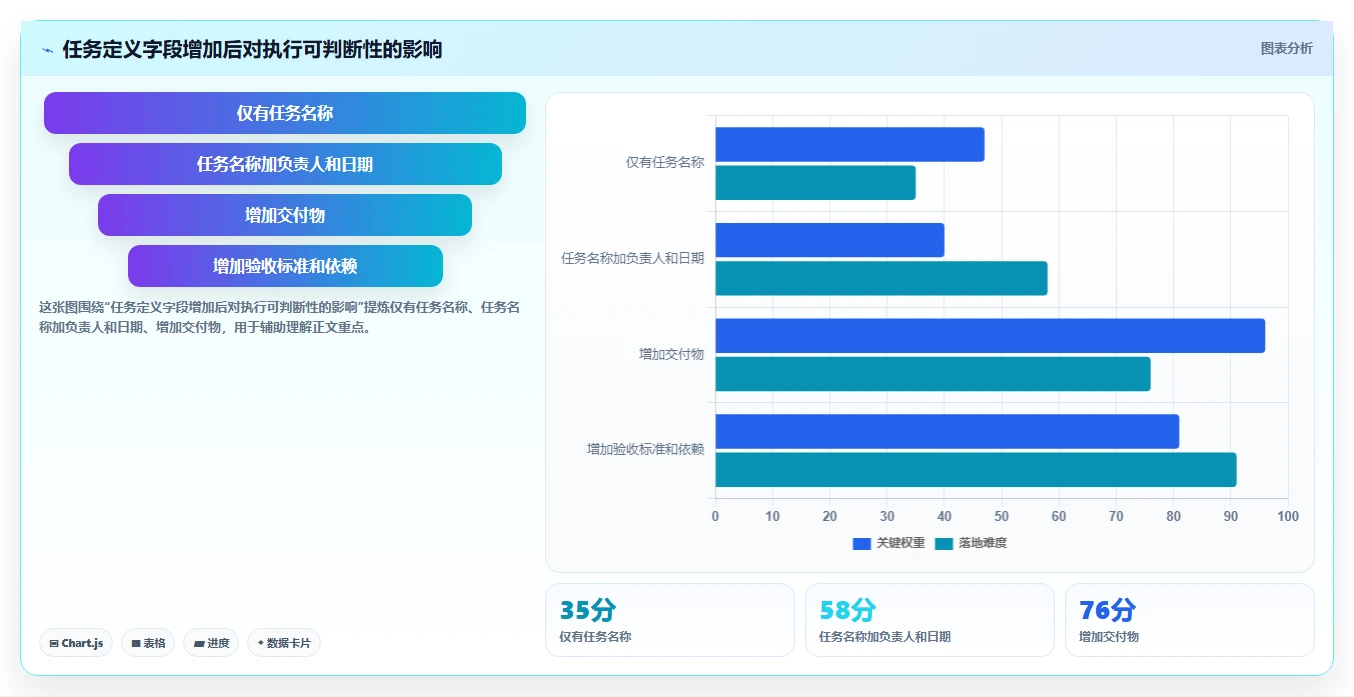Screen dimensions: 1354x697
Task: Click the teal bar for 仅有任务名称
Action: click(x=815, y=182)
